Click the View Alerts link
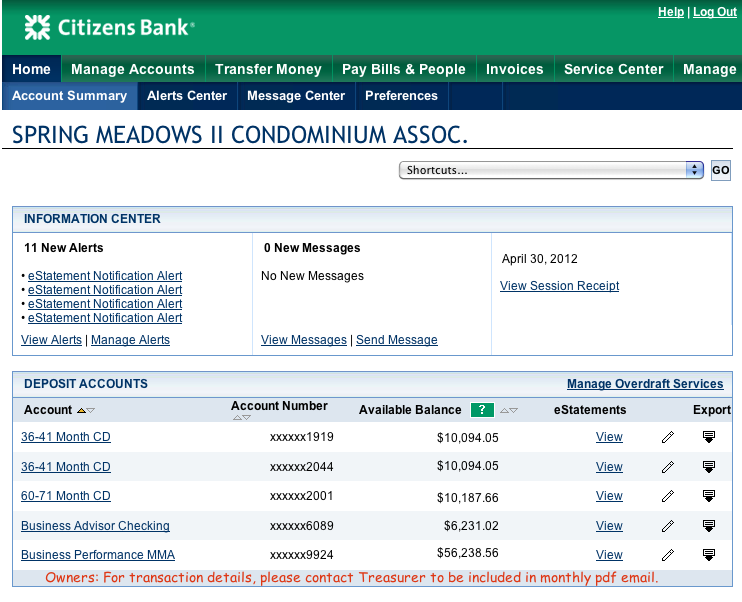 [51, 340]
